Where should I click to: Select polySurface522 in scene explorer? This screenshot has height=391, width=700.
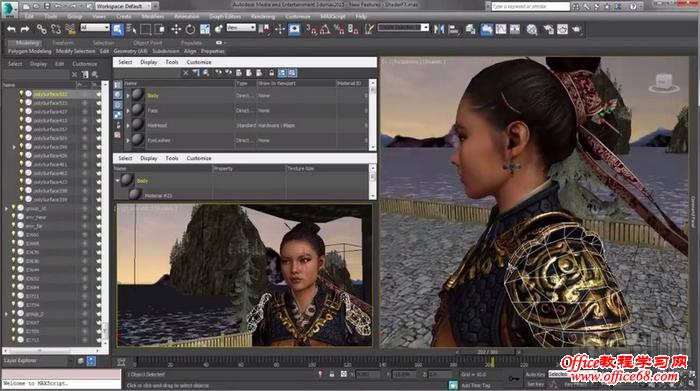(x=50, y=94)
